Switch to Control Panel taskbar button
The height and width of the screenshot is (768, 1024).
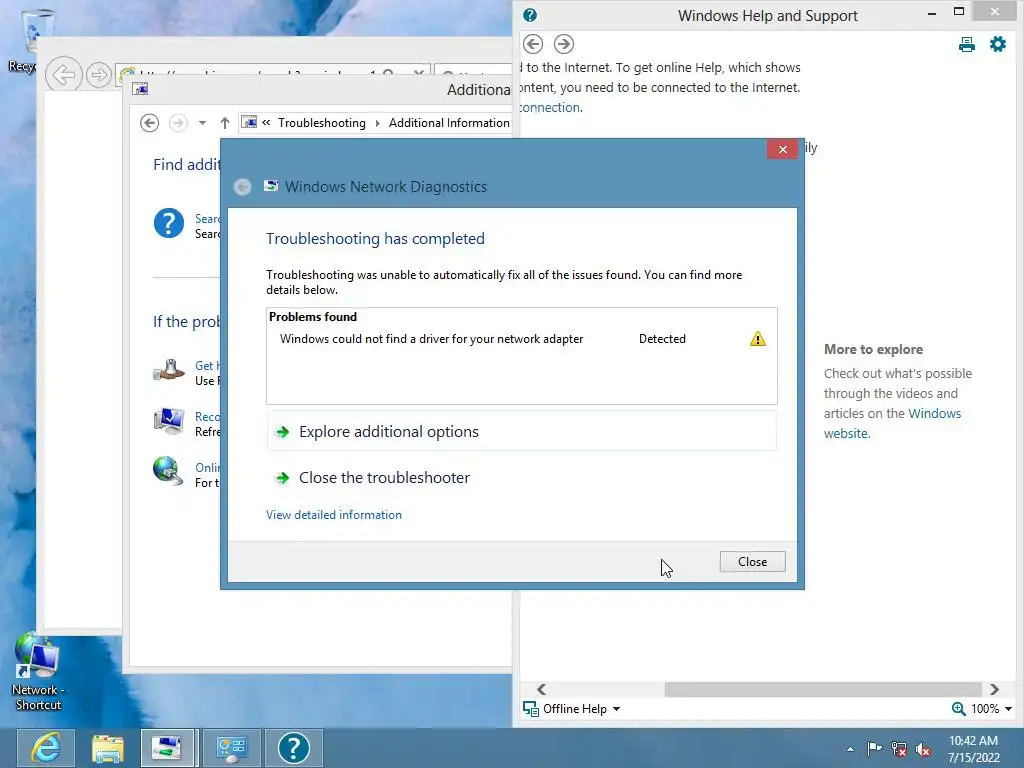(x=231, y=748)
